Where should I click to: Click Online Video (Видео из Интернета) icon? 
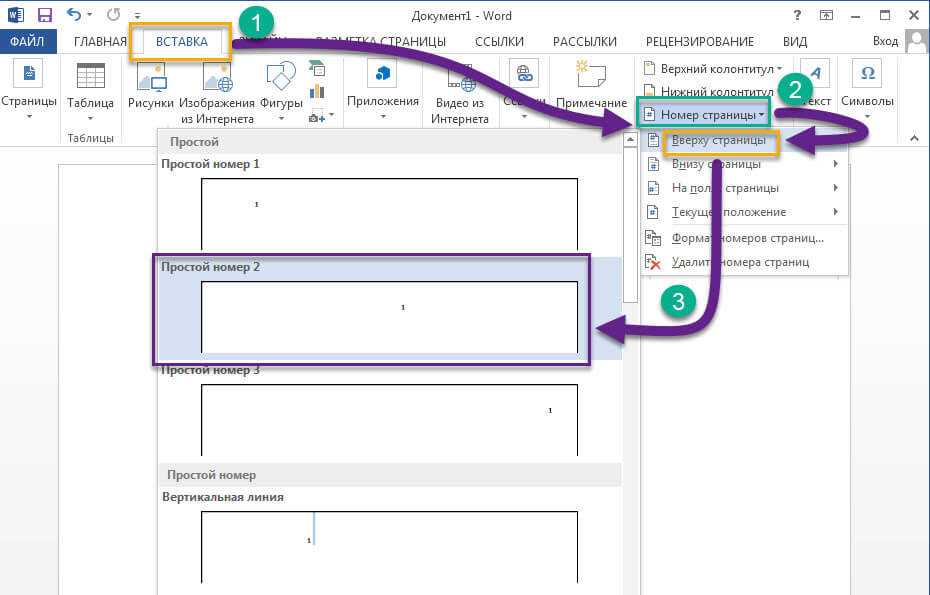tap(459, 77)
